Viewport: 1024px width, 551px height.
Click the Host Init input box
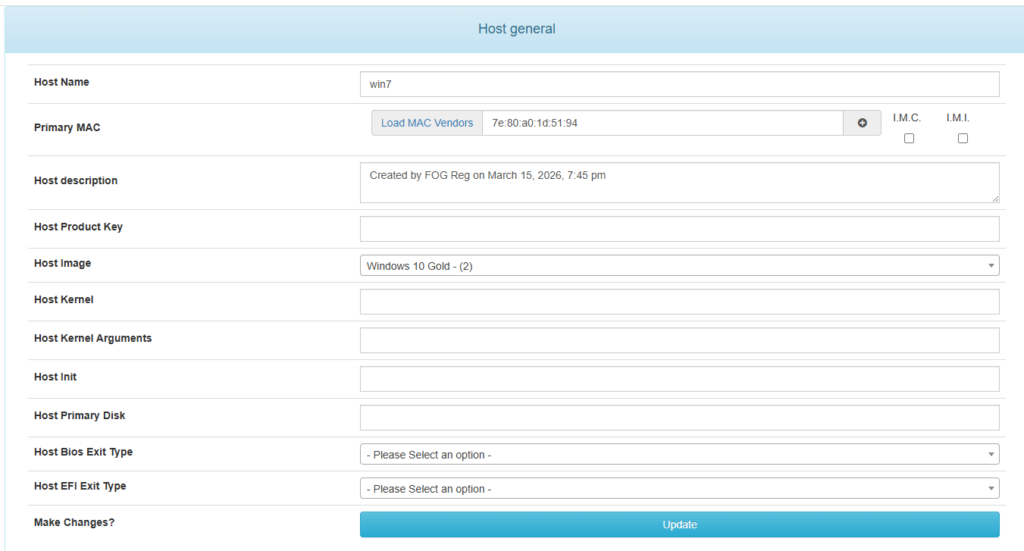pos(679,379)
